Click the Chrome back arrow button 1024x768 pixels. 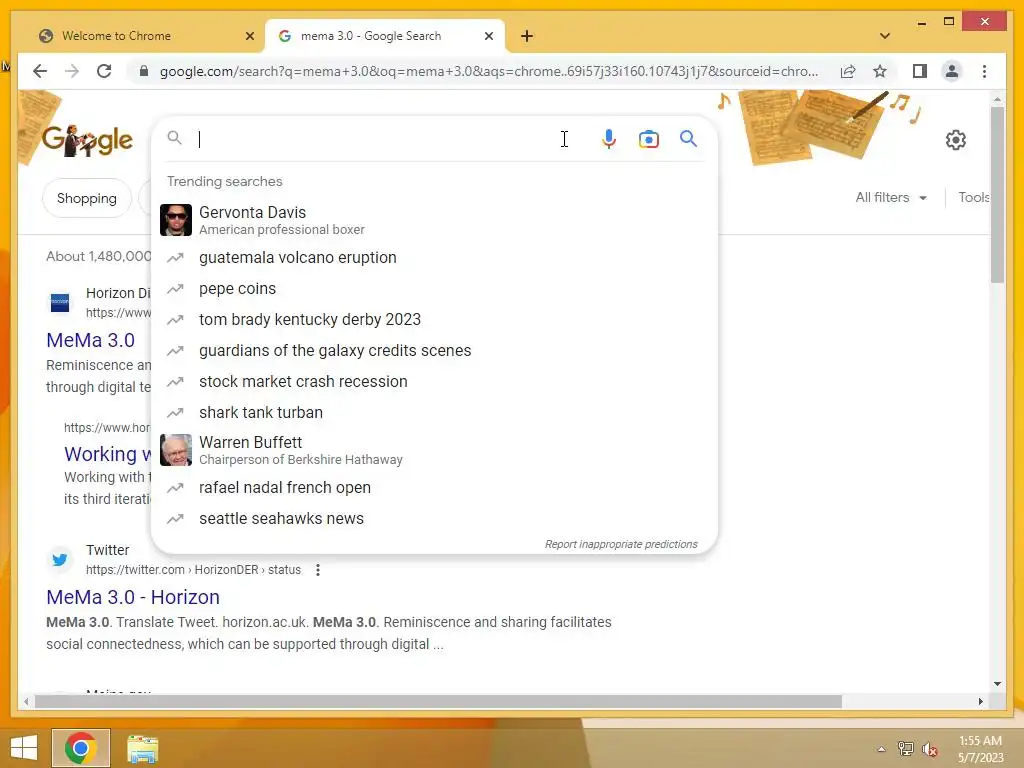40,71
